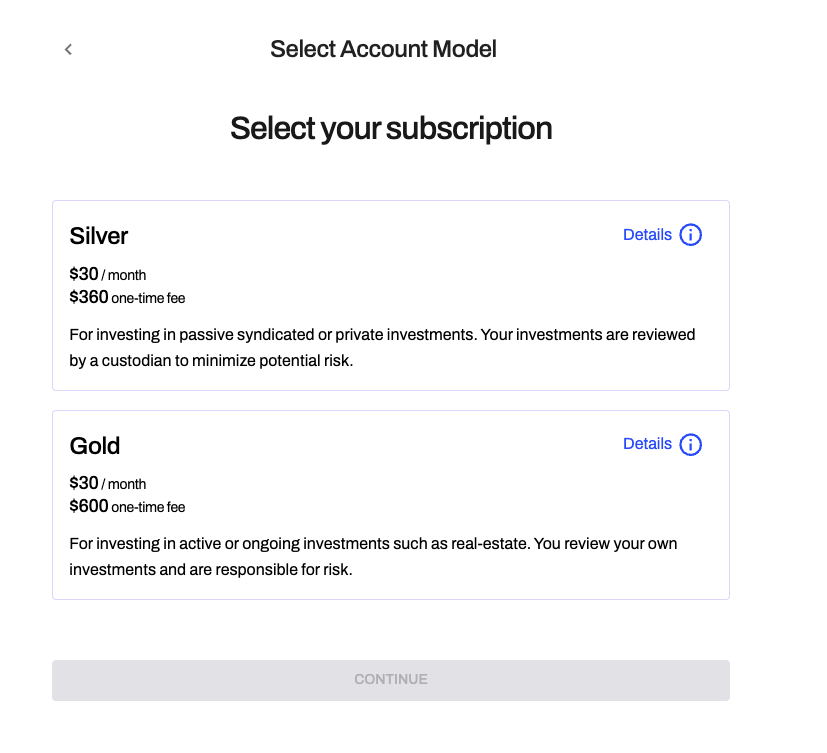
Task: Click the Silver plan title
Action: pyautogui.click(x=99, y=236)
